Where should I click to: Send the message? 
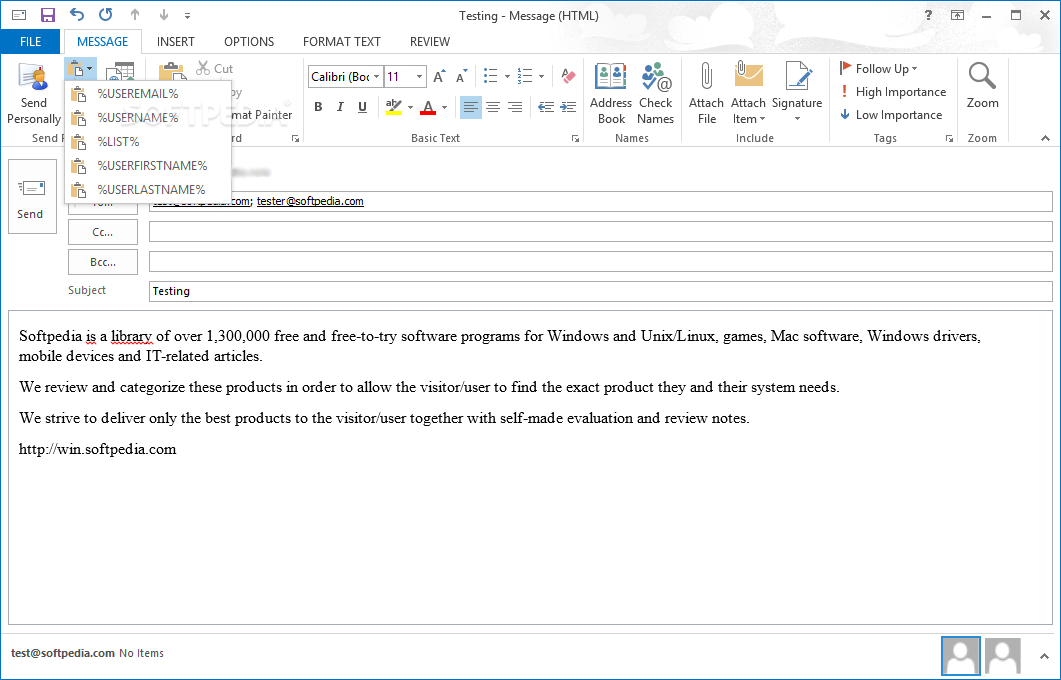click(x=32, y=196)
